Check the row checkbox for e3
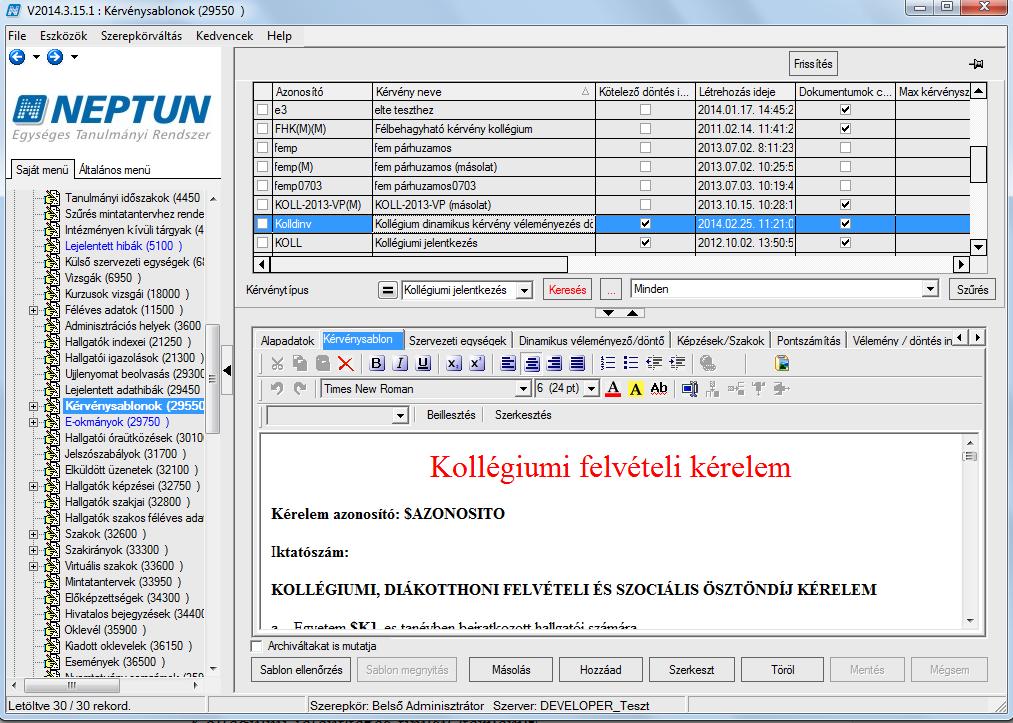 click(x=262, y=110)
